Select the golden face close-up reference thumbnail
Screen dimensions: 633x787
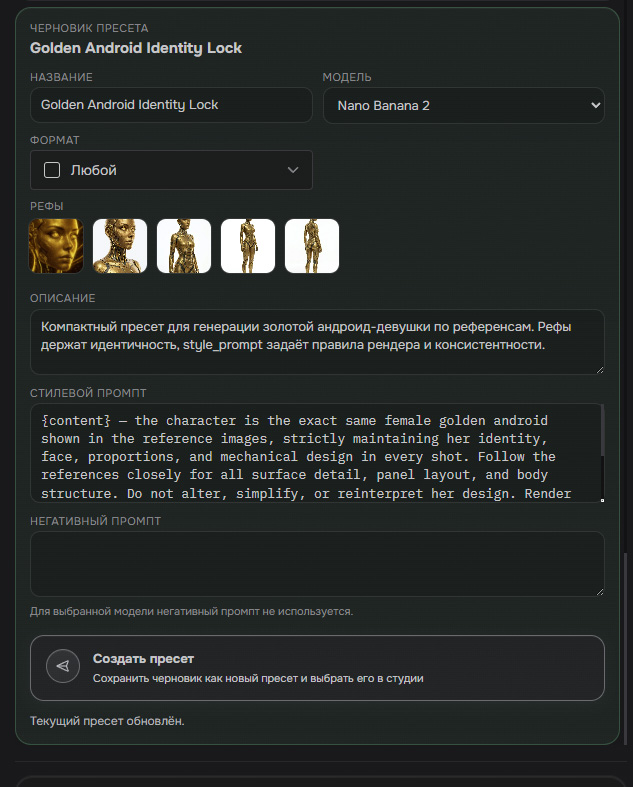56,246
